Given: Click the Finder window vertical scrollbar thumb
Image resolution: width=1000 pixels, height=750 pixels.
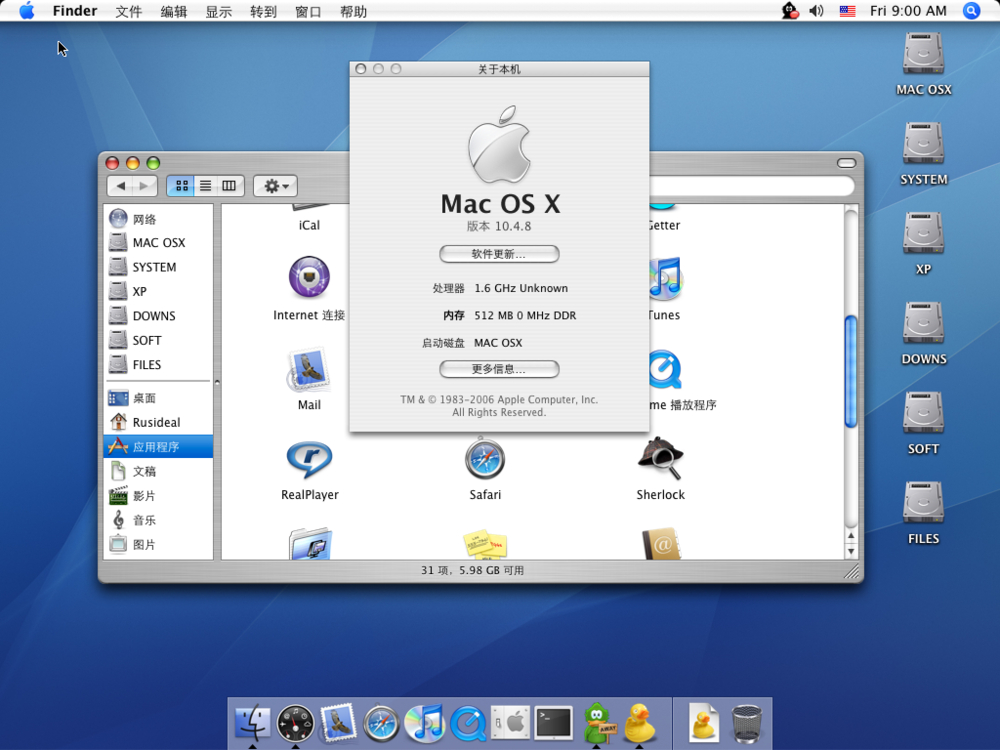Looking at the screenshot, I should (851, 371).
